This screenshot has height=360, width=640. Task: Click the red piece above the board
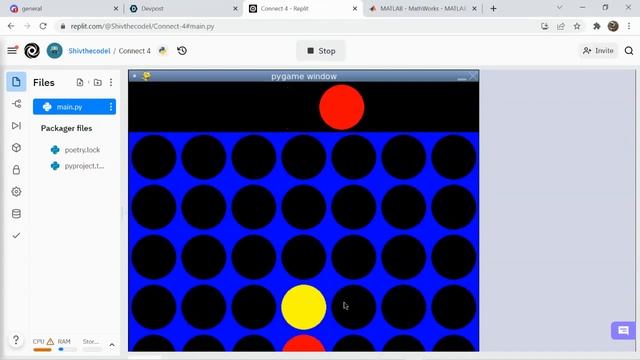tap(342, 107)
